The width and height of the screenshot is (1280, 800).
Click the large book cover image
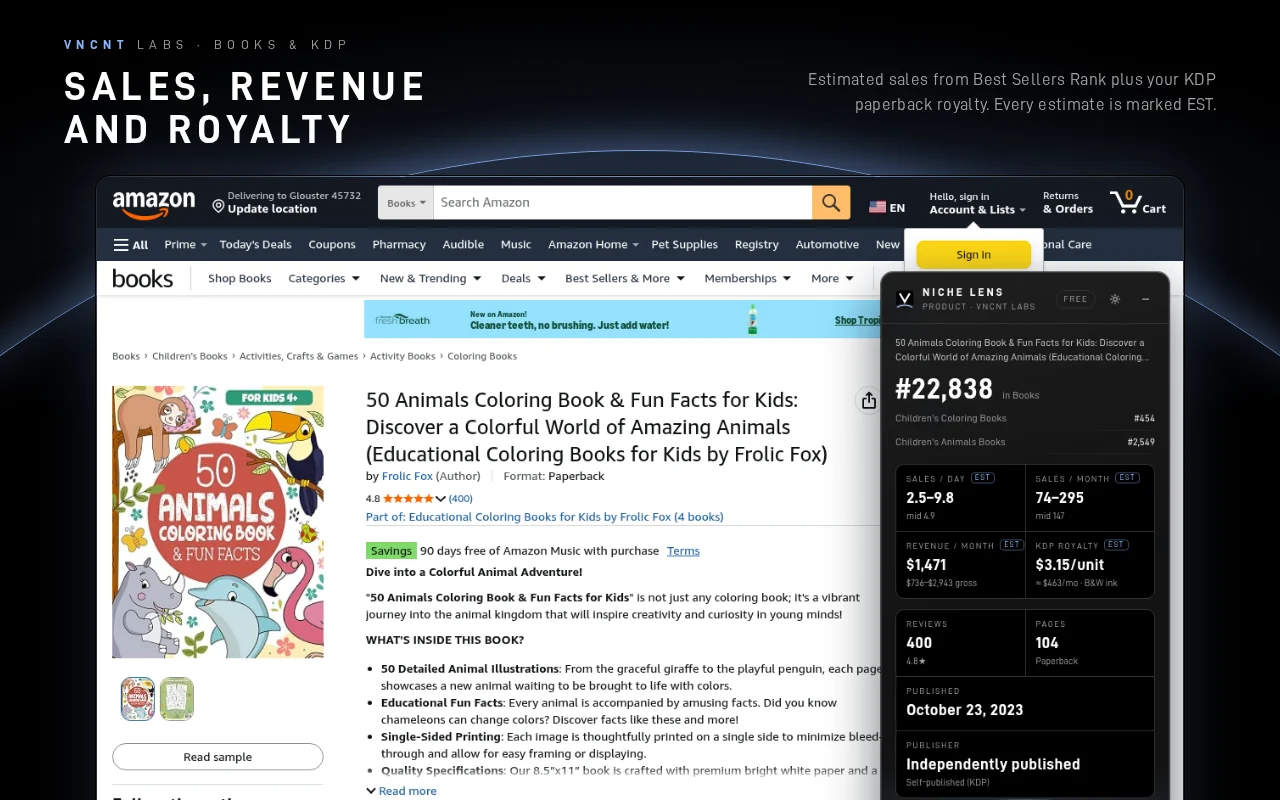click(x=218, y=522)
